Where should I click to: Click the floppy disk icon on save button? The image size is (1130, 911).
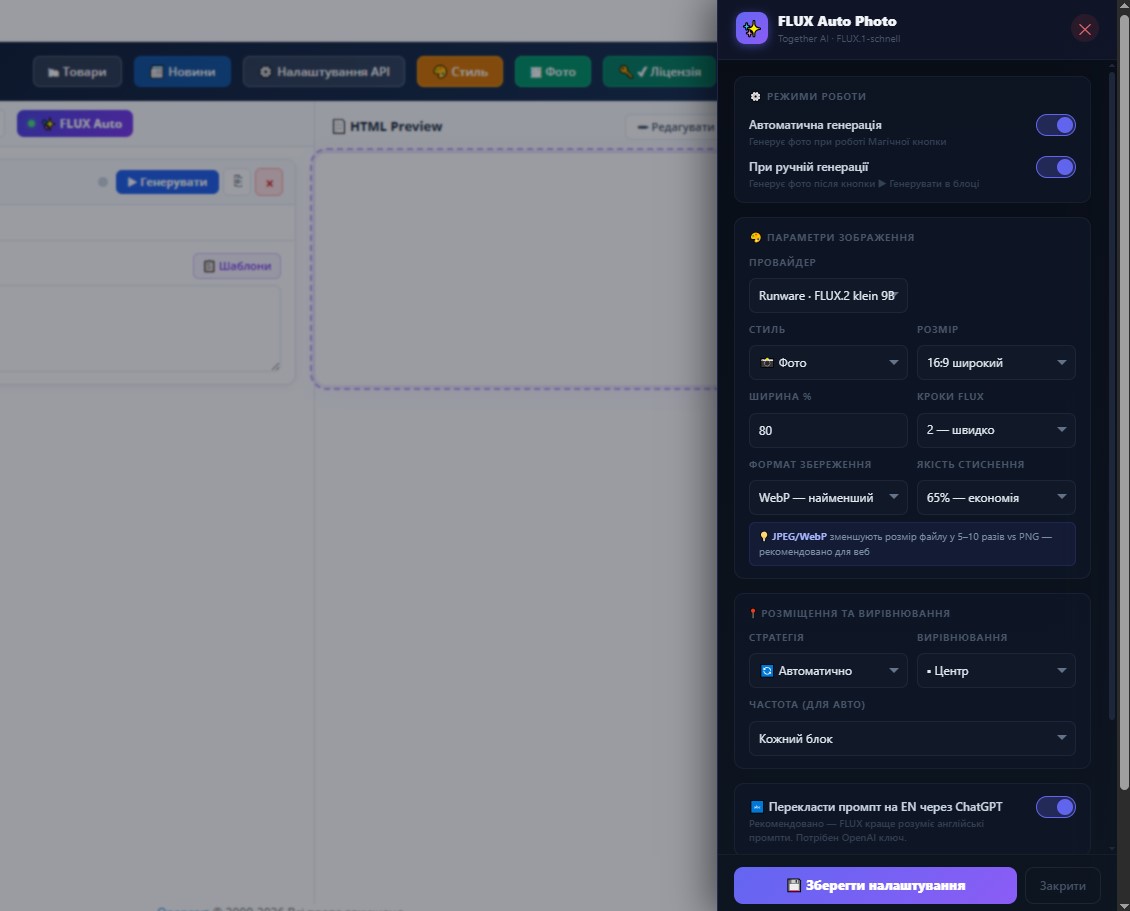click(793, 885)
